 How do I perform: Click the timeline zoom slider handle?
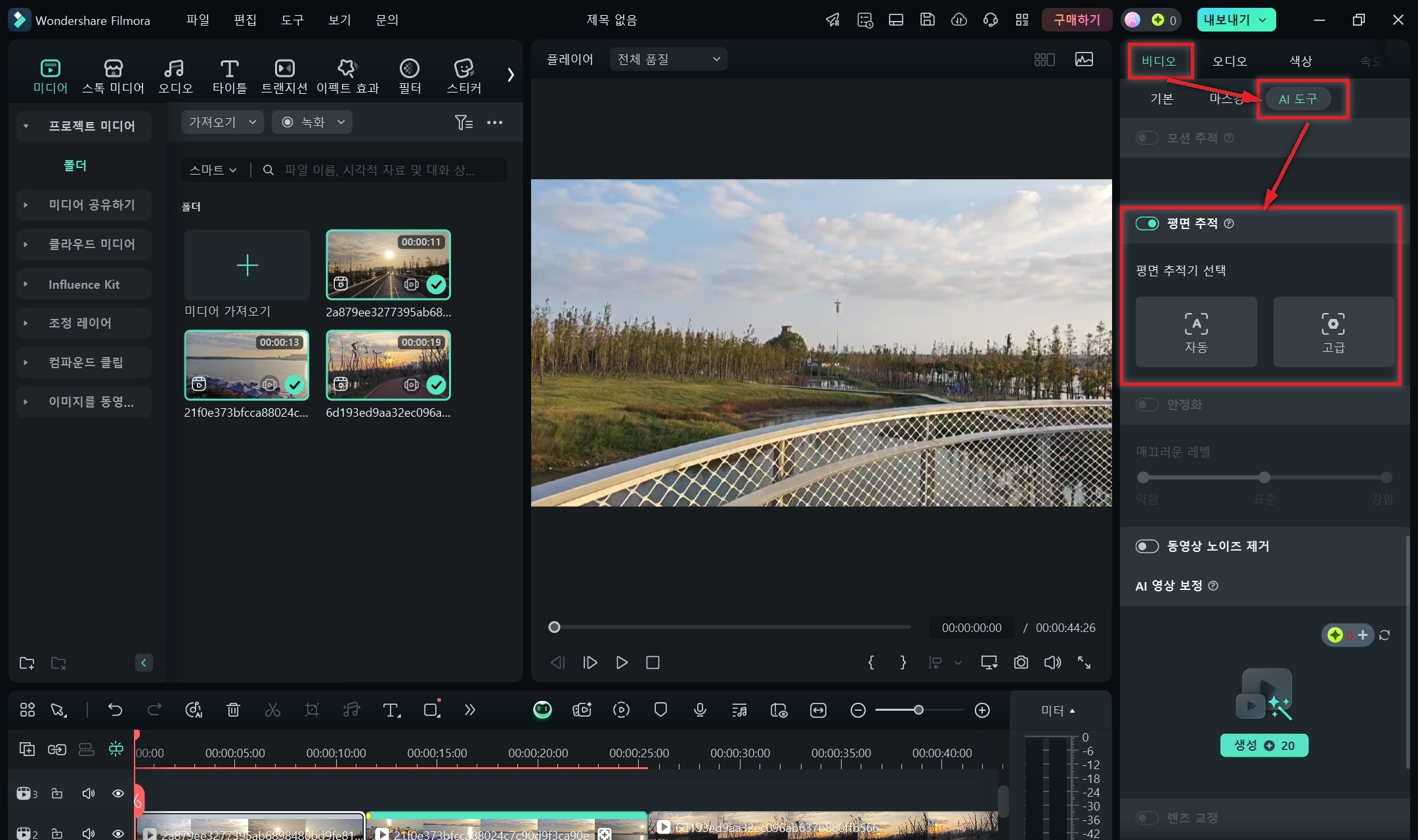pos(918,709)
